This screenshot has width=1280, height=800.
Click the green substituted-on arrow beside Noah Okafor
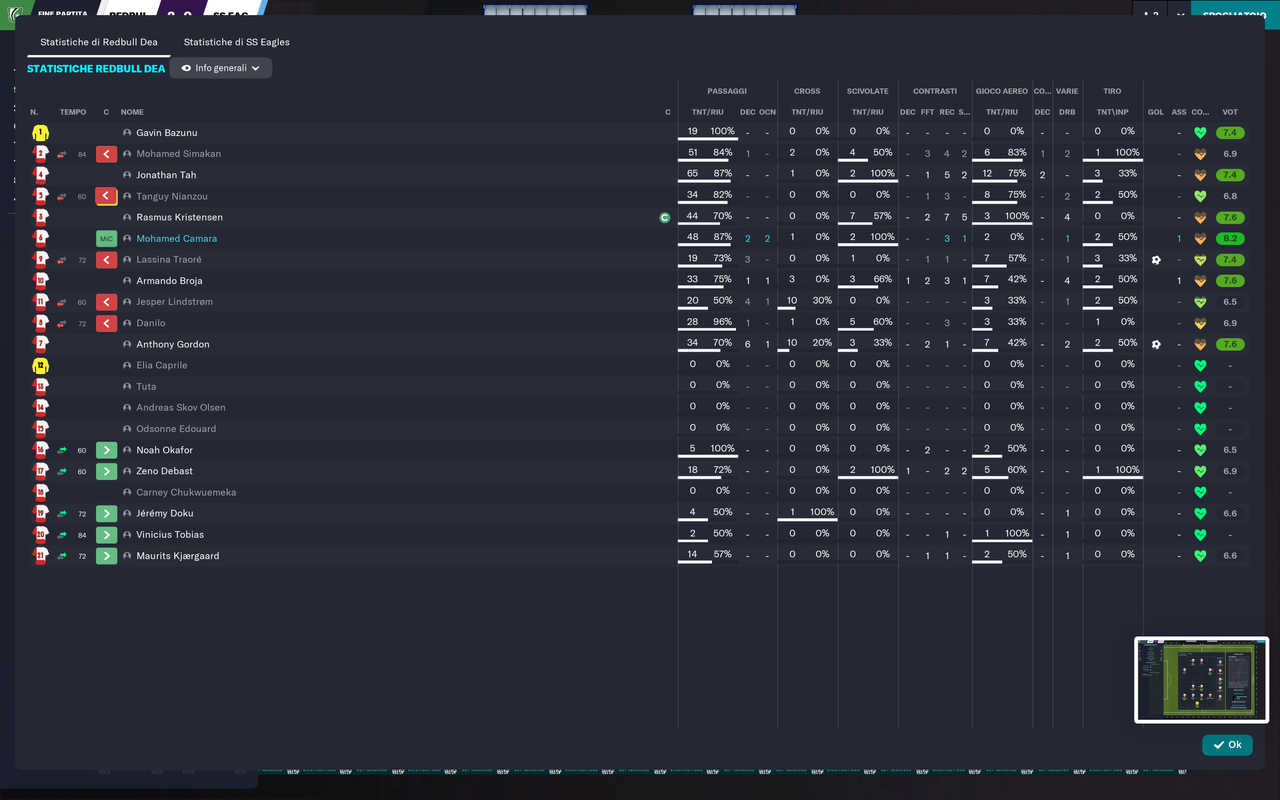coord(106,450)
